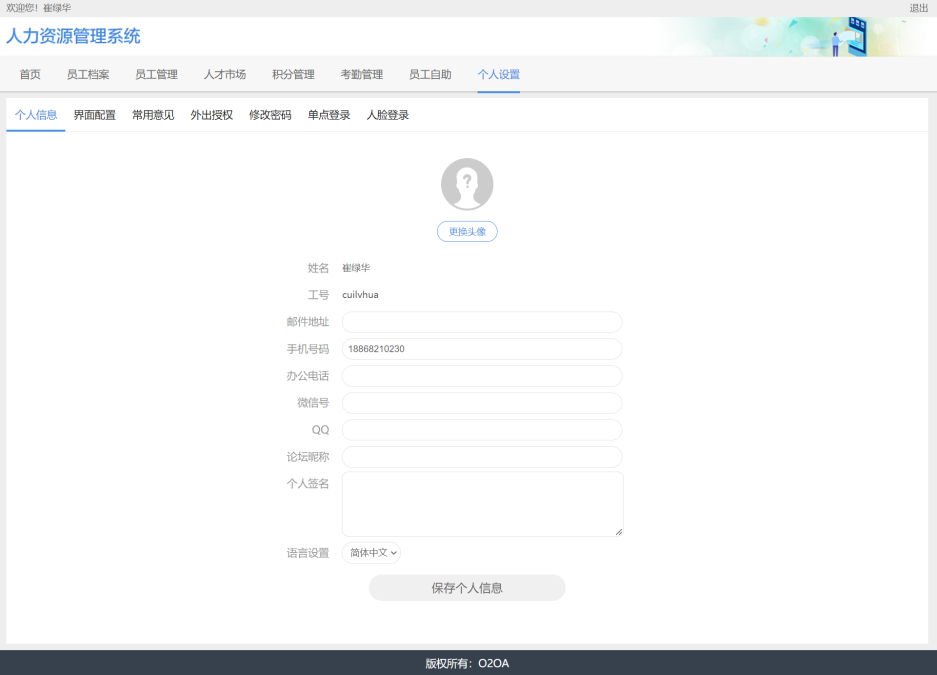Select the 外出授权 tab
The image size is (937, 675).
(212, 115)
